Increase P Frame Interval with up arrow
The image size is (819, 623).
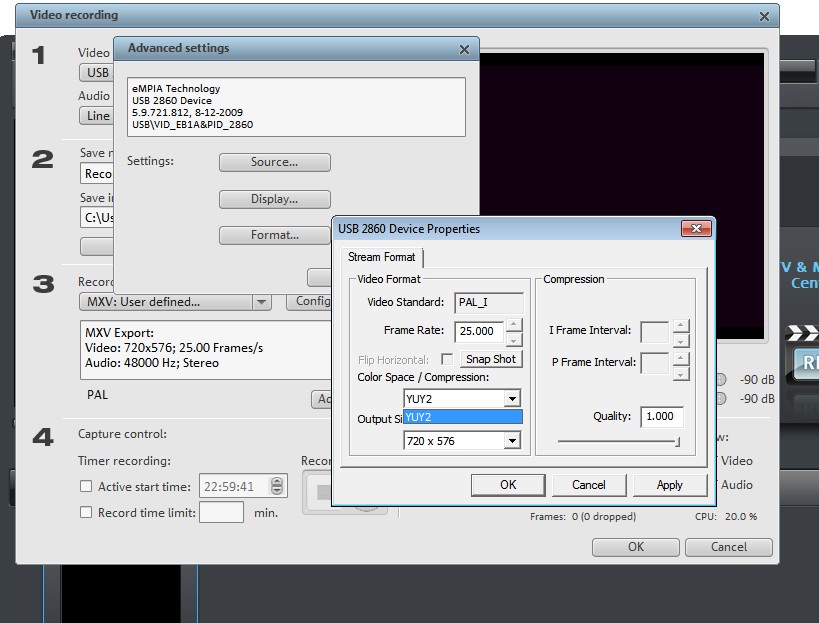click(x=681, y=358)
